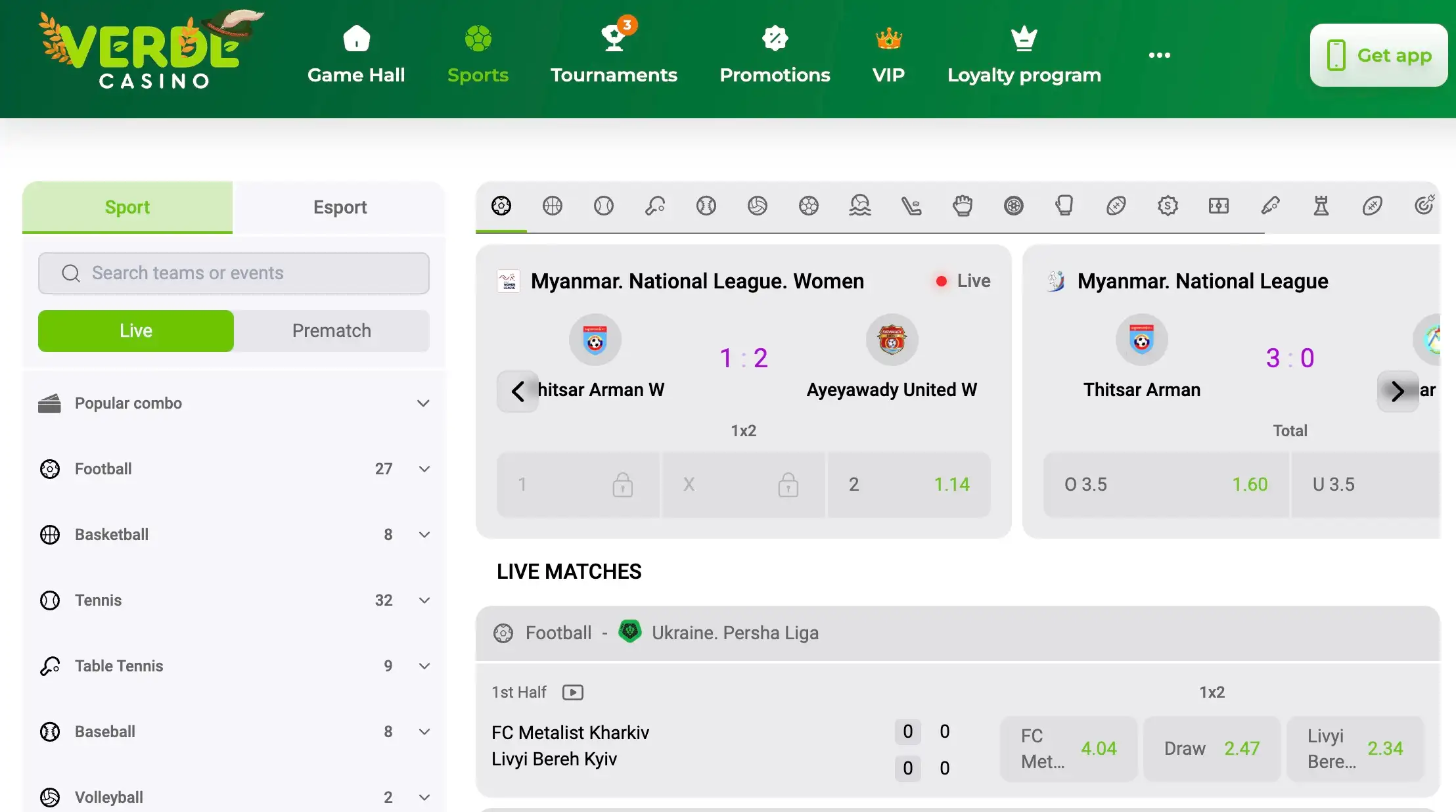Select the darts target icon
This screenshot has width=1456, height=812.
[1424, 206]
